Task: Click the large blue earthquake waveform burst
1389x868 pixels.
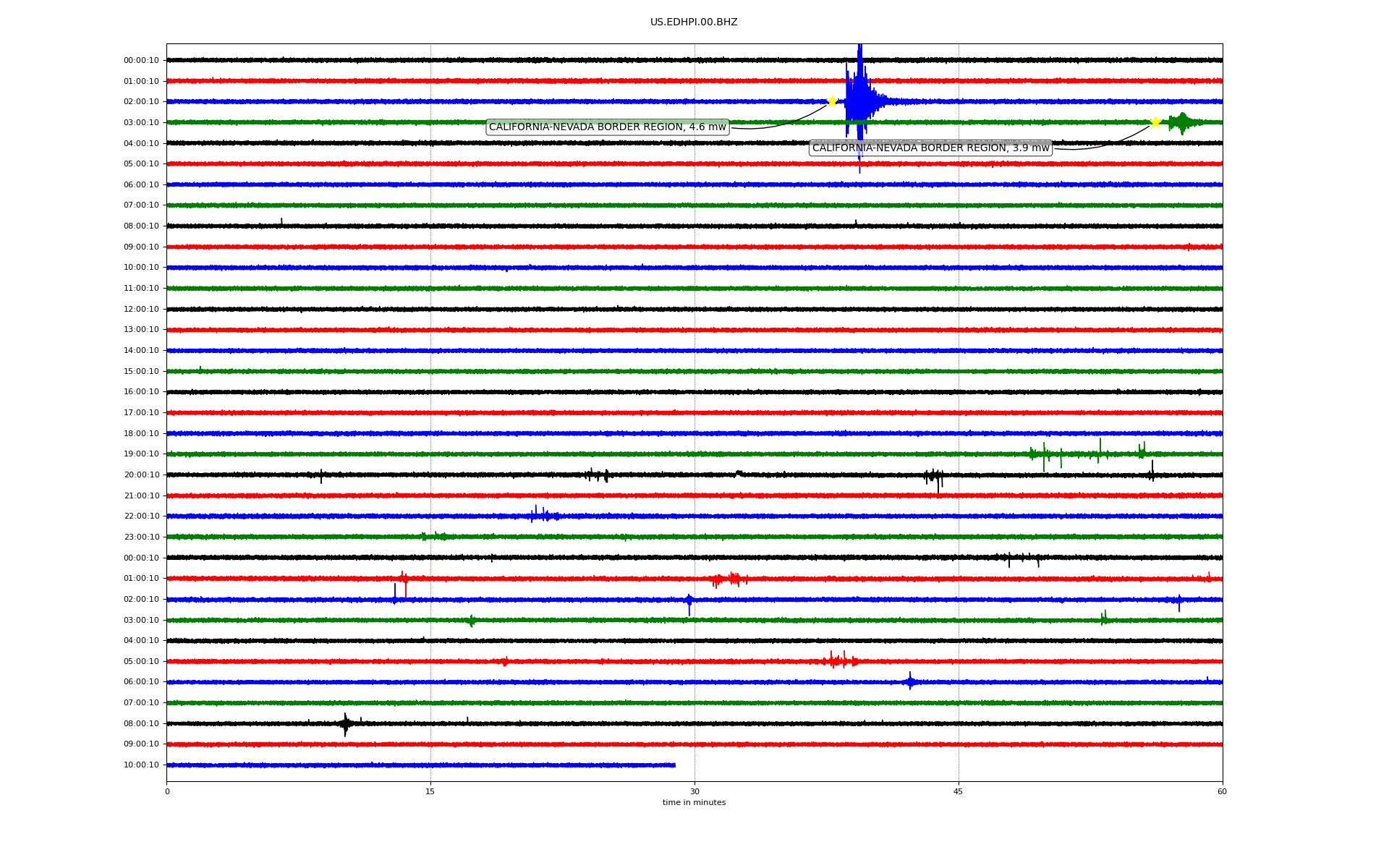Action: click(859, 102)
